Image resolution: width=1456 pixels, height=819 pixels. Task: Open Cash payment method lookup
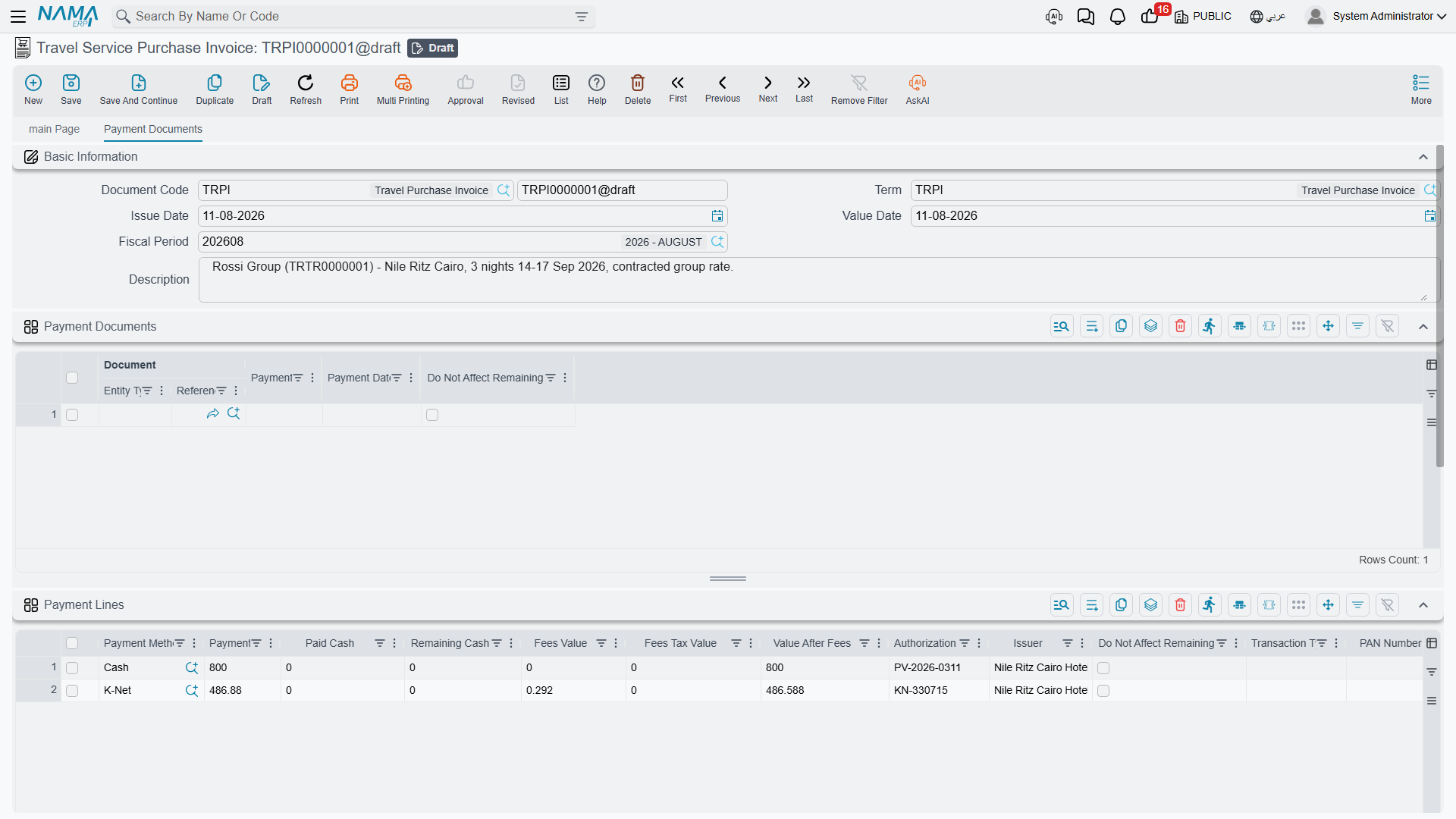[x=192, y=668]
